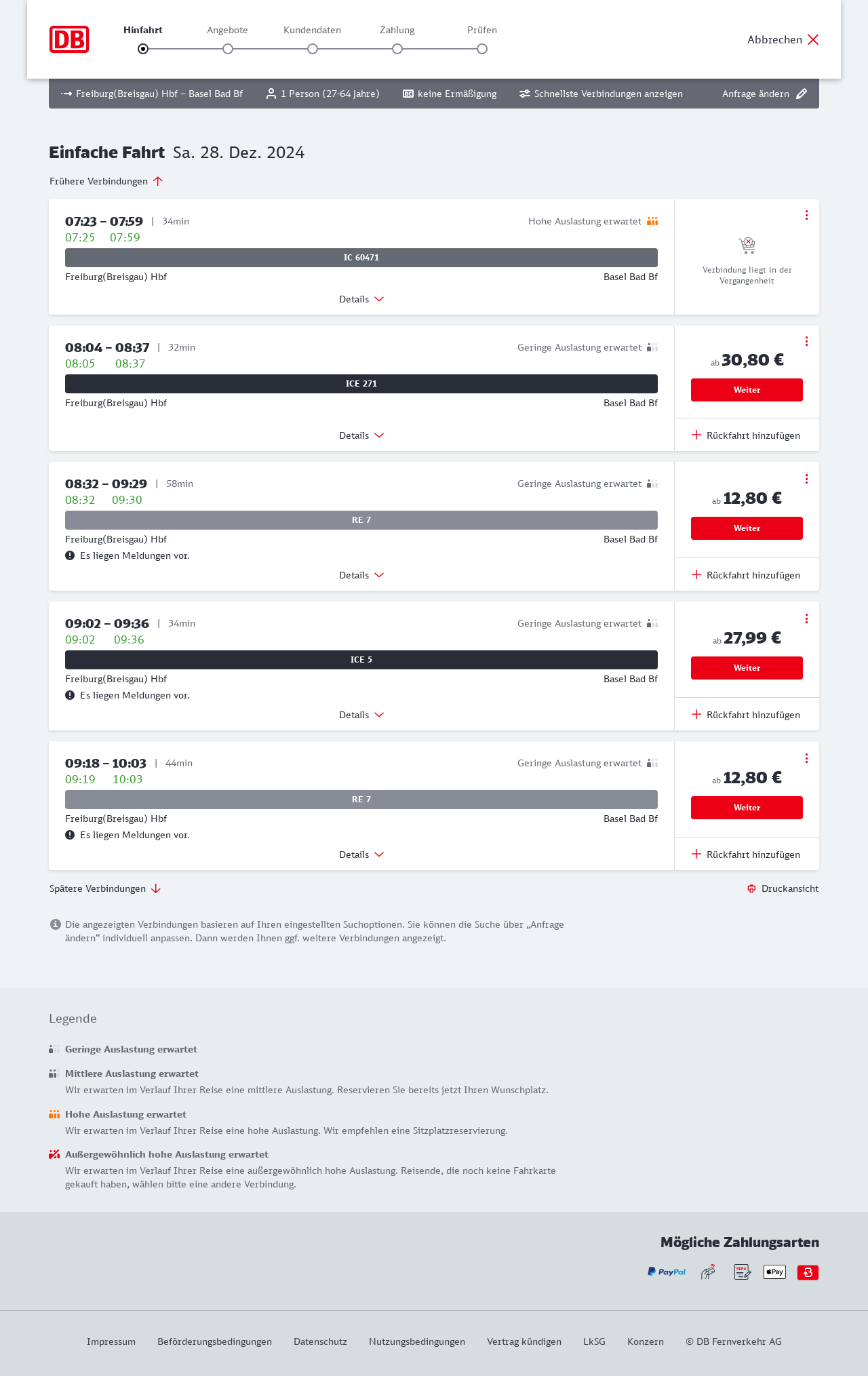The image size is (868, 1376).
Task: Open three-dot menu for ICE 271 connection
Action: [x=806, y=341]
